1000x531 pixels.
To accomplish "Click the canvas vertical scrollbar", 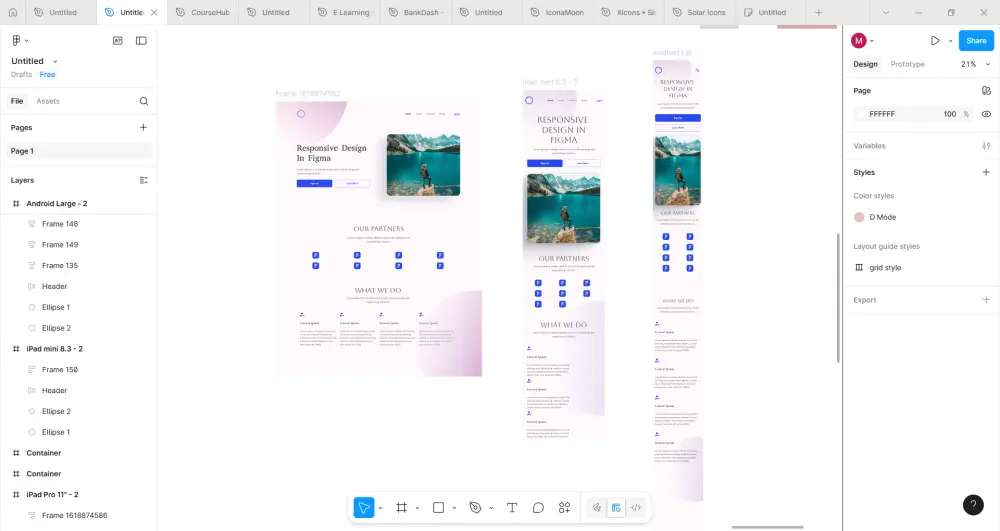I will tap(838, 298).
